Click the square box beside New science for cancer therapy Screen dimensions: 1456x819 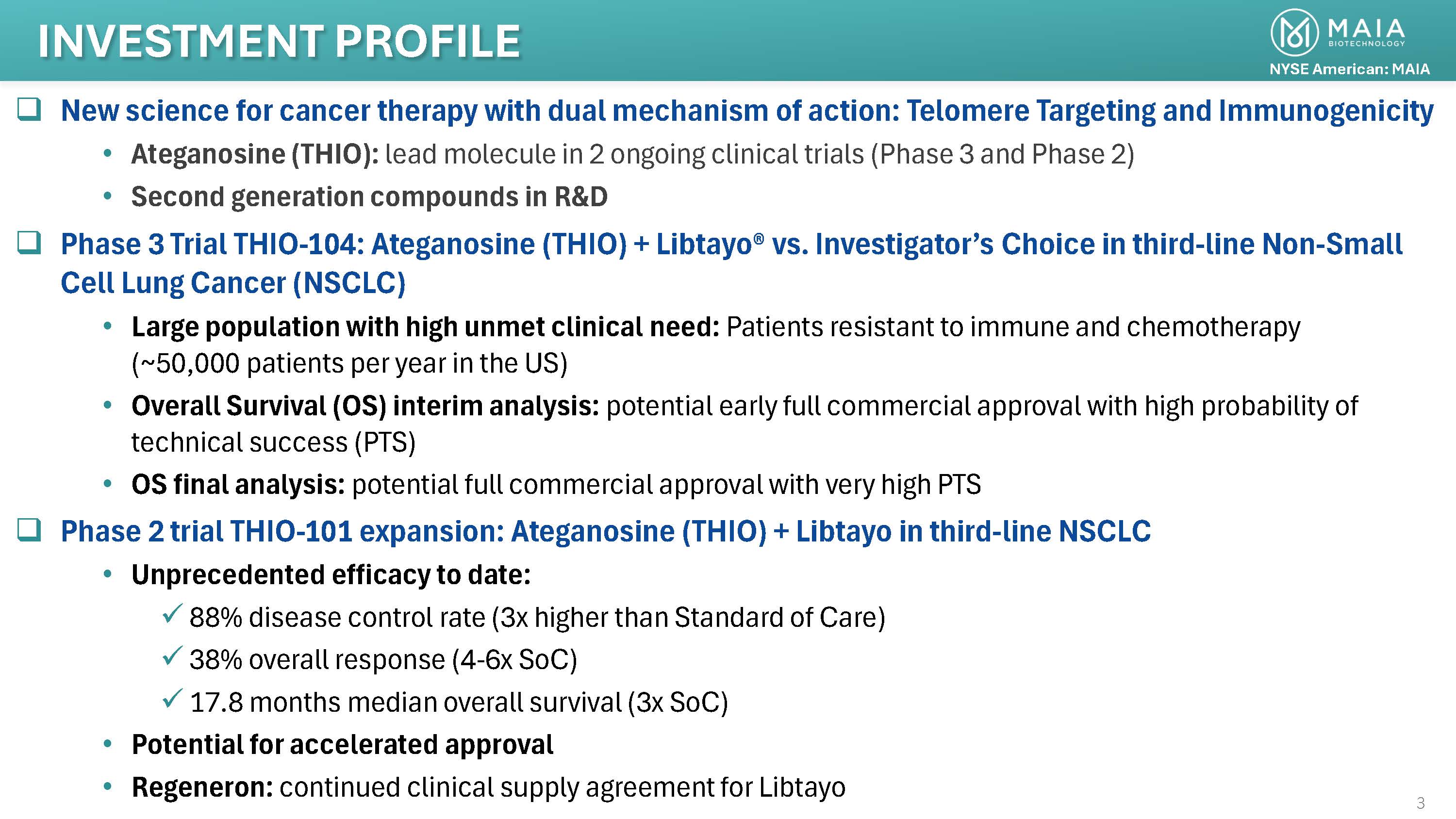[x=29, y=109]
